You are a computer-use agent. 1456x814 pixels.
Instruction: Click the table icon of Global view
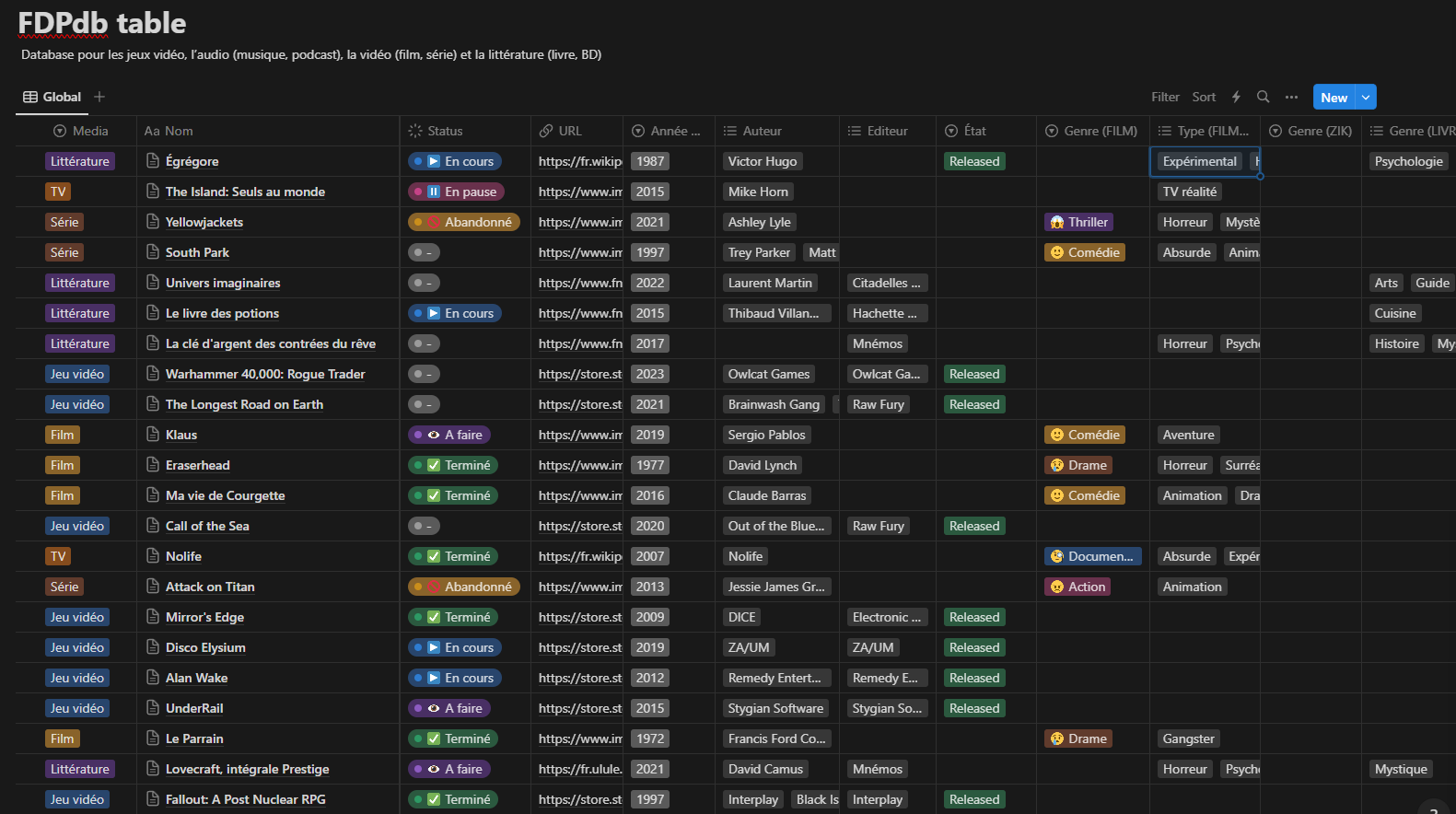coord(30,97)
